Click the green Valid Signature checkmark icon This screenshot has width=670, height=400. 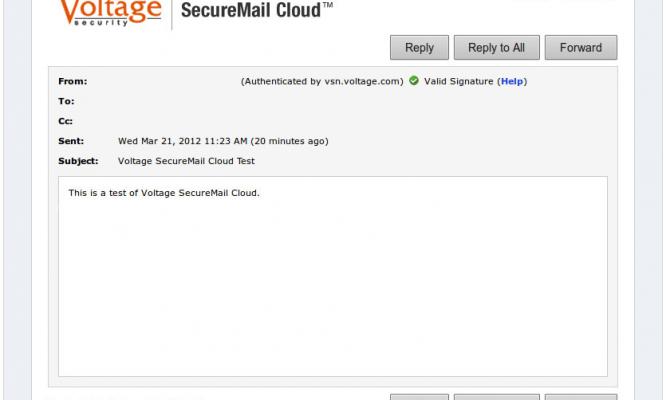pyautogui.click(x=414, y=81)
